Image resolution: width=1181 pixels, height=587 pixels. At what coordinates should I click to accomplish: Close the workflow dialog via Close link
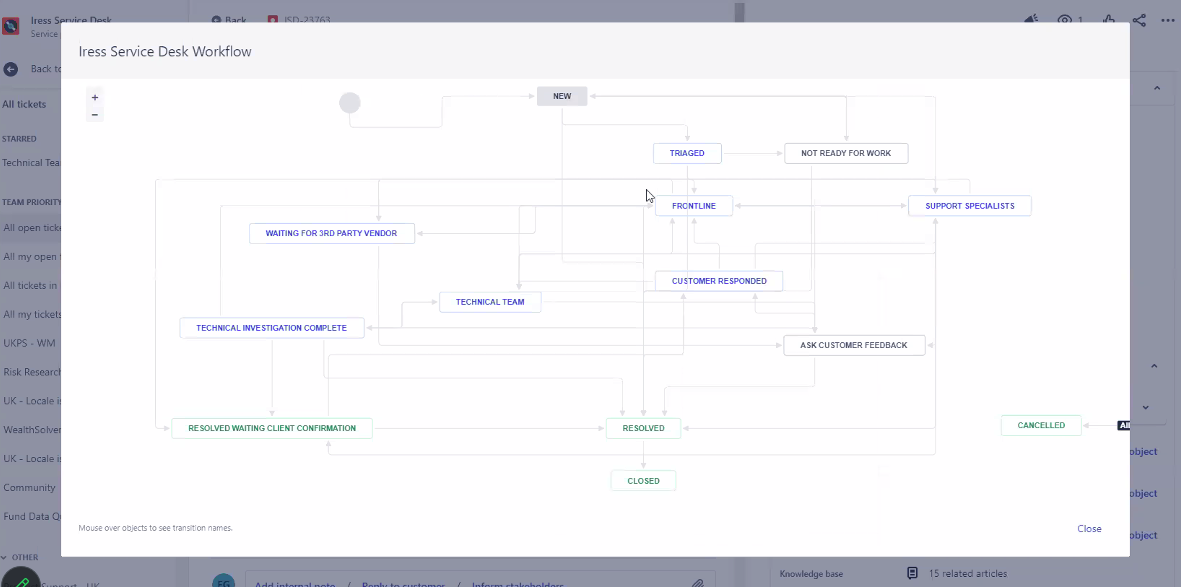pyautogui.click(x=1089, y=528)
